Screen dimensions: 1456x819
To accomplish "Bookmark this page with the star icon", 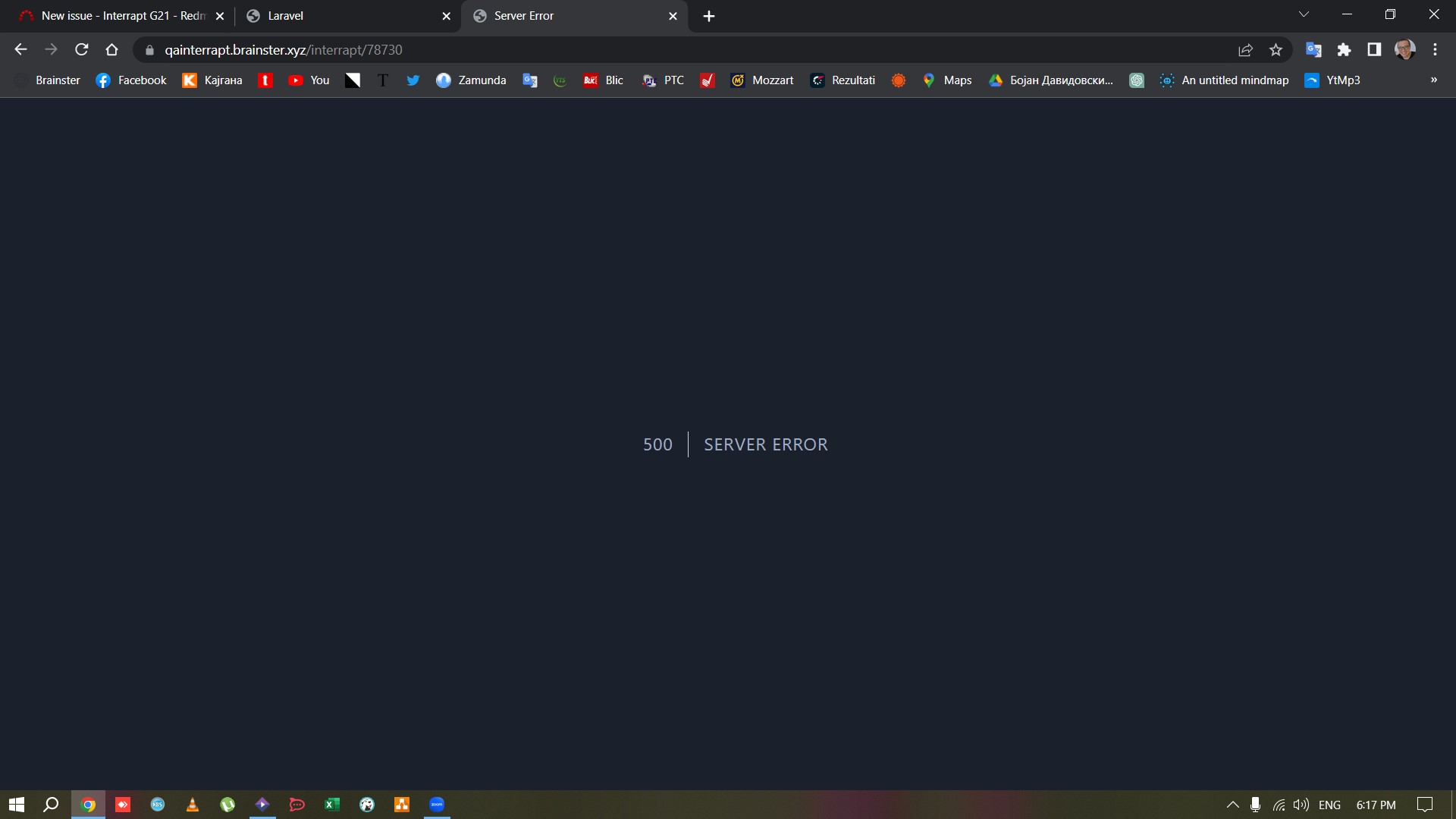I will point(1276,50).
